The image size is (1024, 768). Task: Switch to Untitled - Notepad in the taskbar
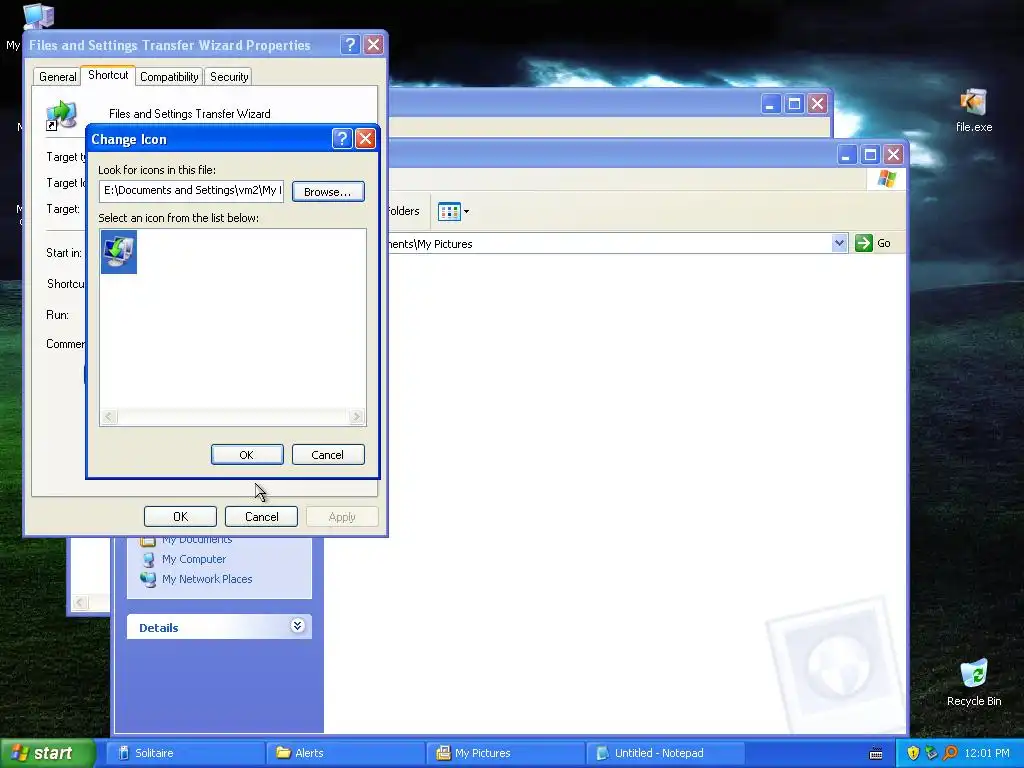pyautogui.click(x=666, y=753)
